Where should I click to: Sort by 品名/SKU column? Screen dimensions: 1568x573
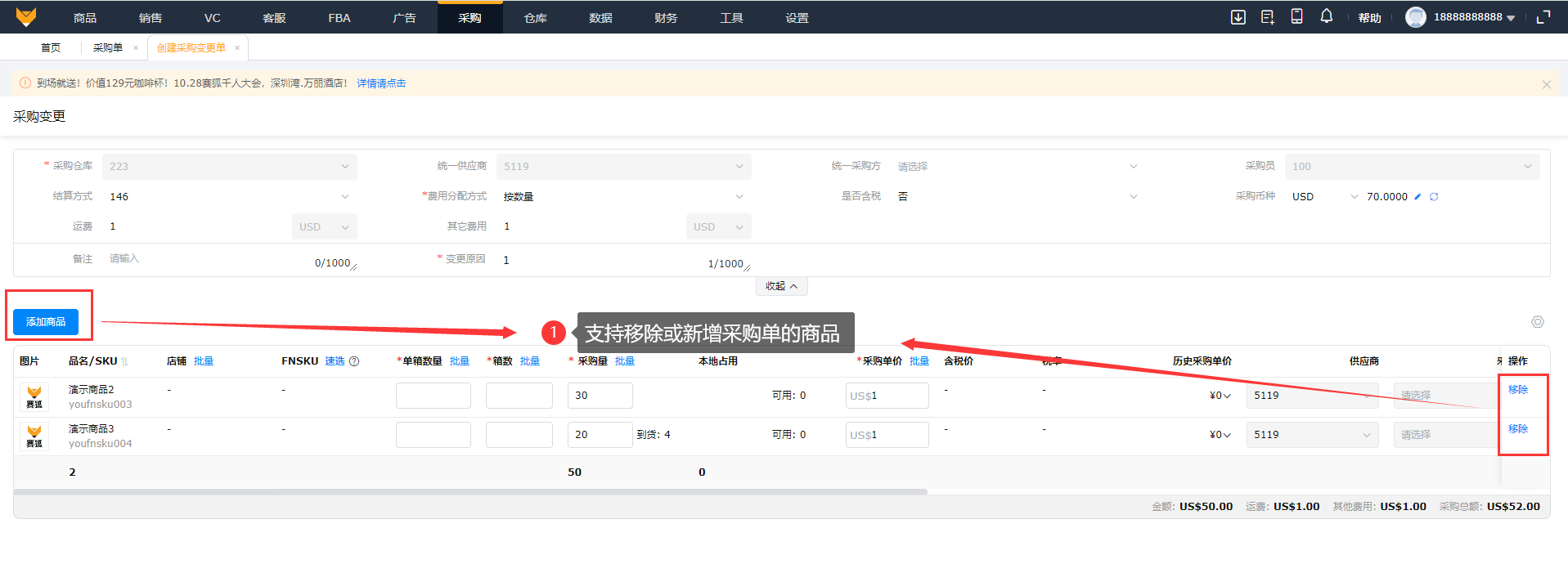coord(125,361)
